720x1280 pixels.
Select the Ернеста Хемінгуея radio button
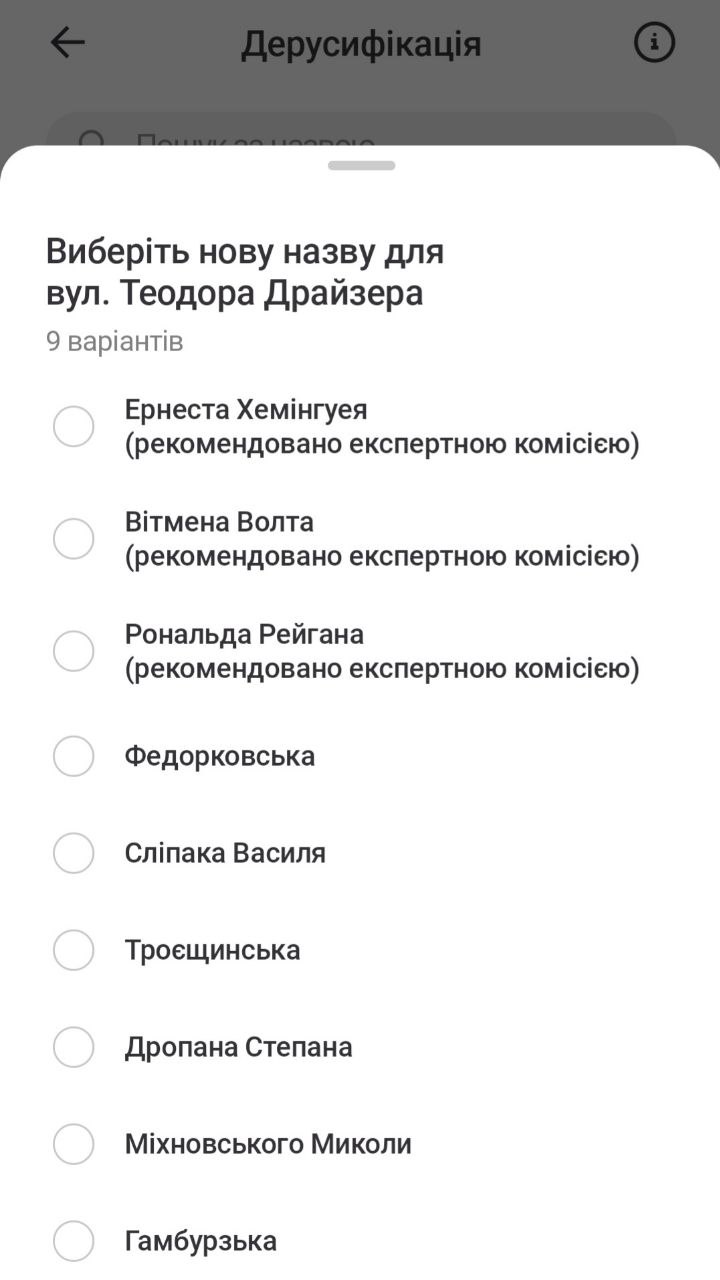pyautogui.click(x=73, y=427)
